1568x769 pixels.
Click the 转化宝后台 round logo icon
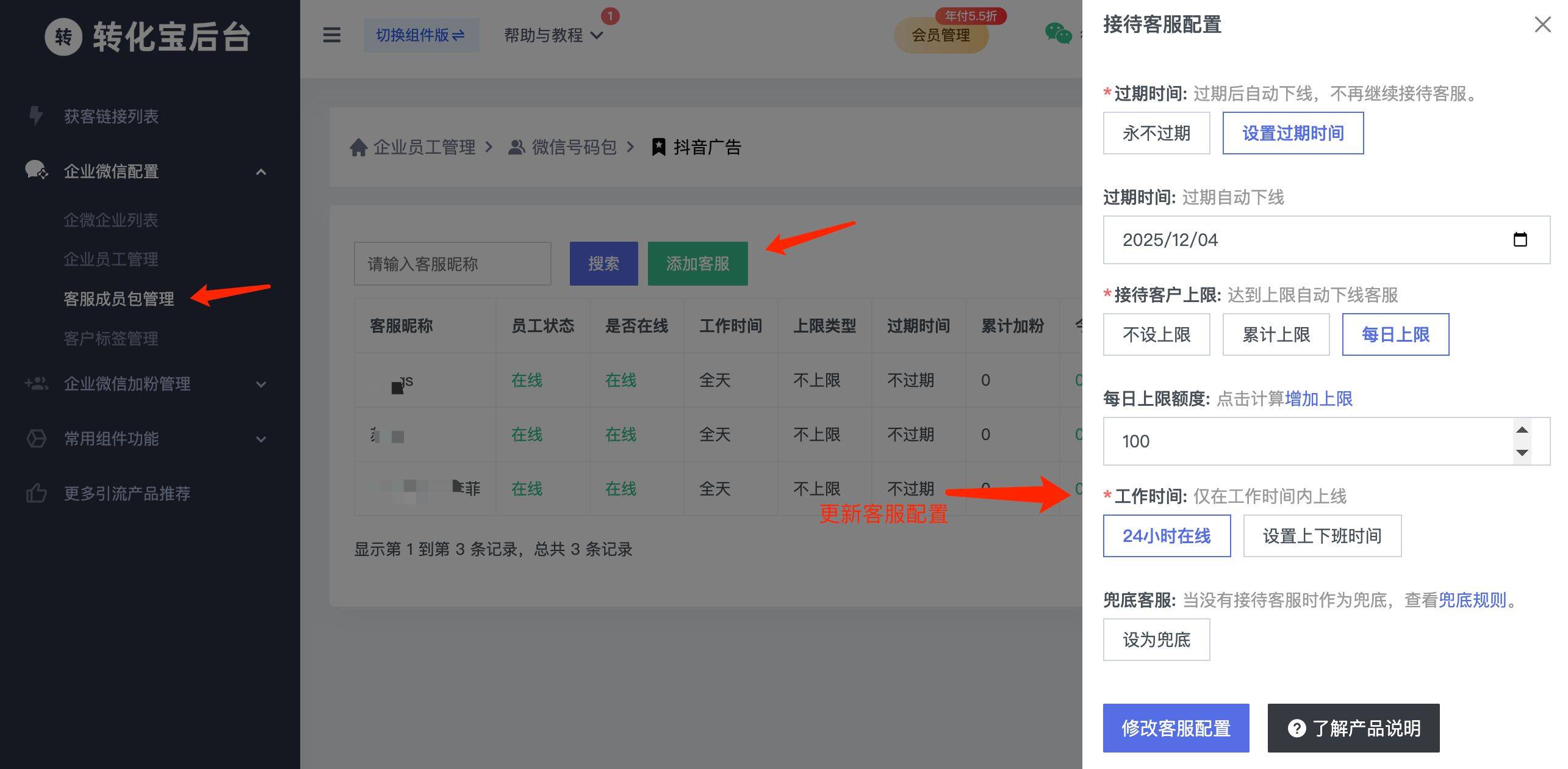click(x=63, y=37)
